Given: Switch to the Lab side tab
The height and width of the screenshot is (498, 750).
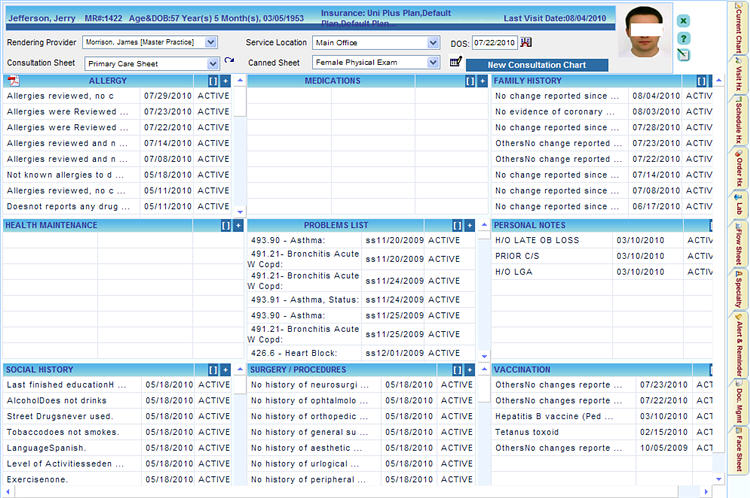Looking at the screenshot, I should click(739, 205).
